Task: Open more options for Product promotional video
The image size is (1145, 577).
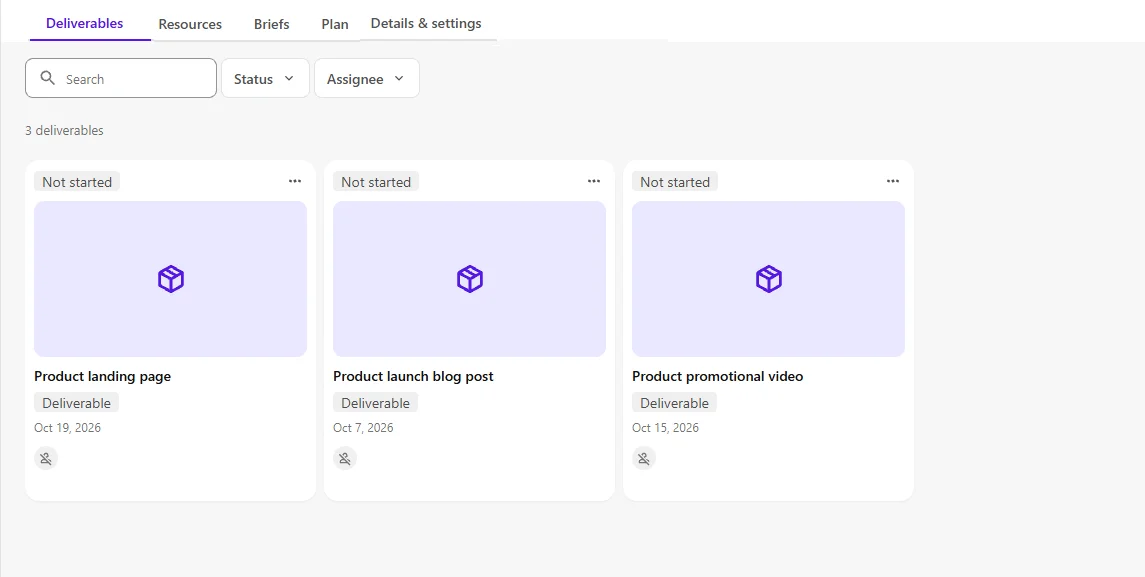Action: 892,181
